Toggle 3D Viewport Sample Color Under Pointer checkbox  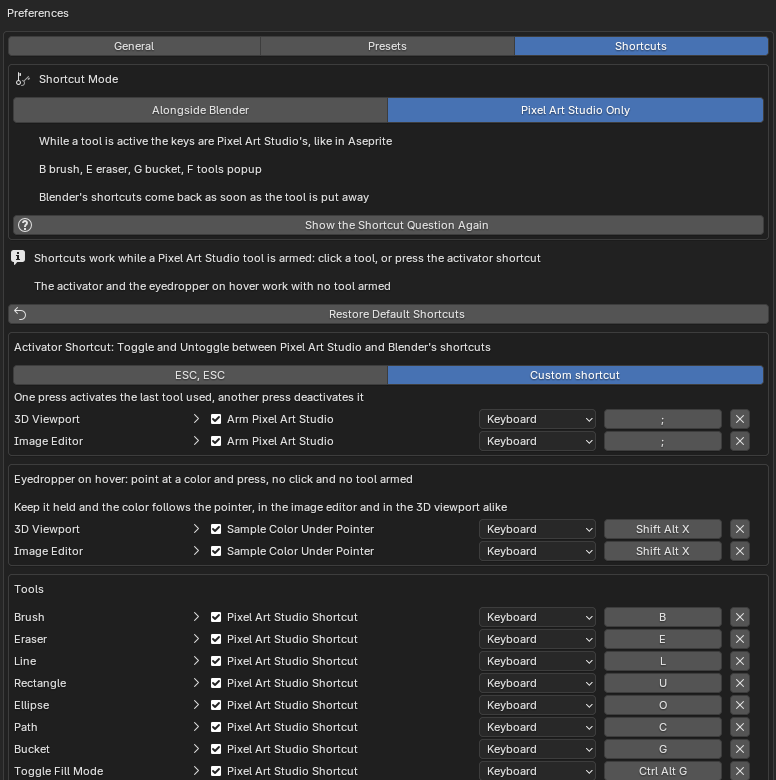pos(216,529)
